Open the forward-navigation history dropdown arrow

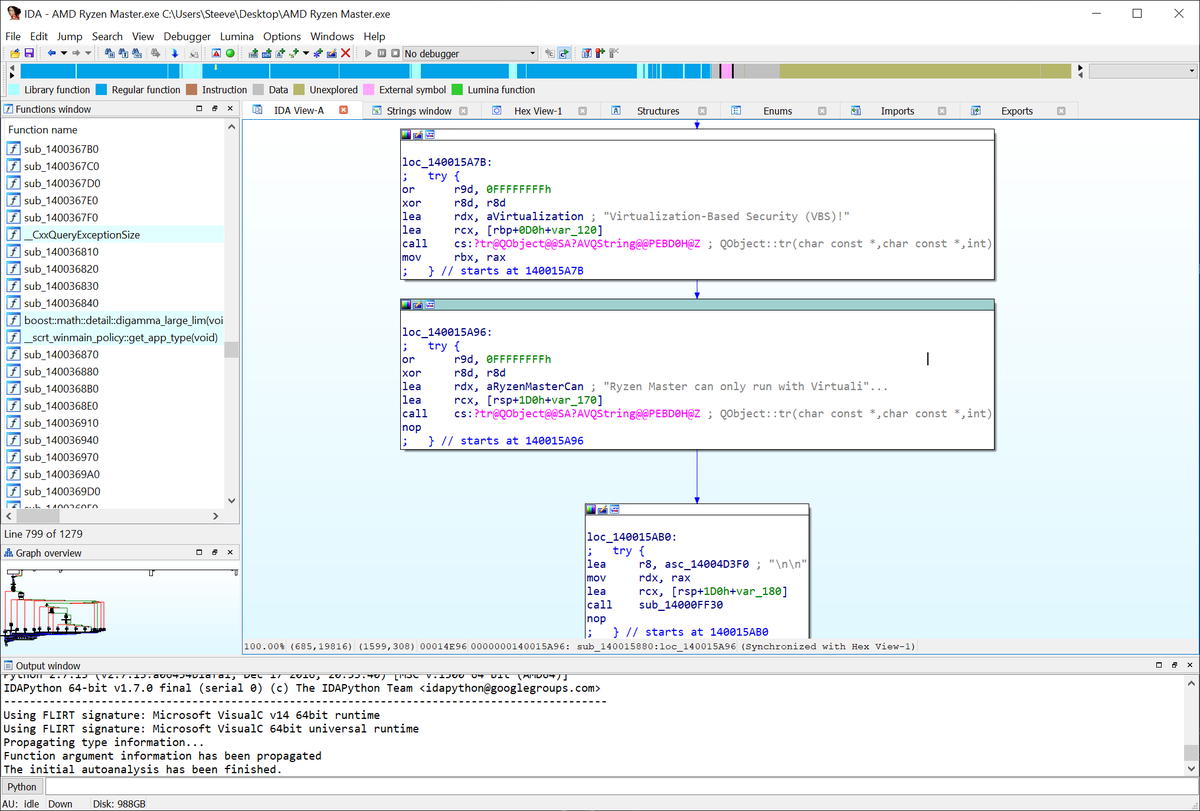click(x=88, y=53)
